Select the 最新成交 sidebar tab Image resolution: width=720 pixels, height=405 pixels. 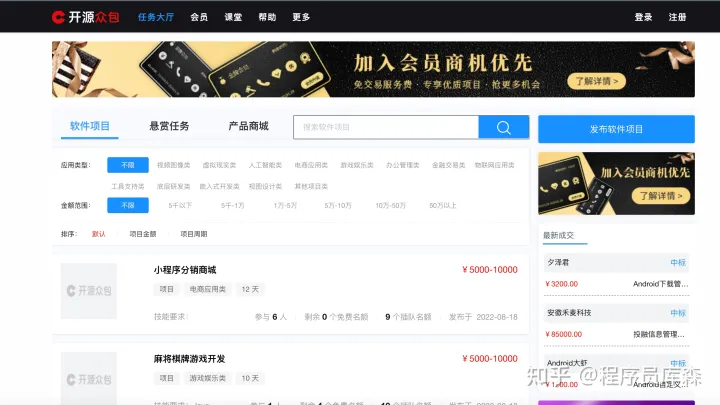tap(558, 235)
